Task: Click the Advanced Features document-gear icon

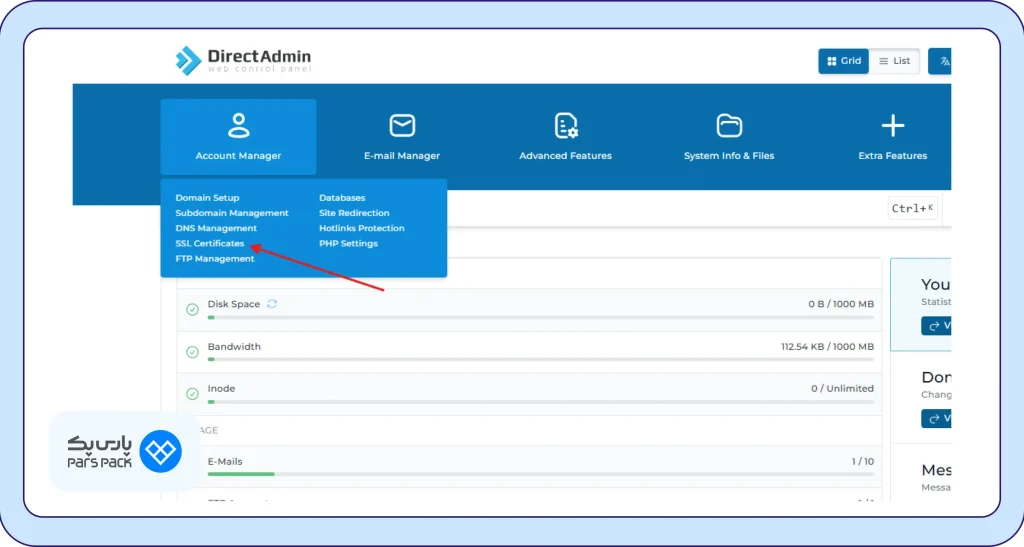Action: pos(566,125)
